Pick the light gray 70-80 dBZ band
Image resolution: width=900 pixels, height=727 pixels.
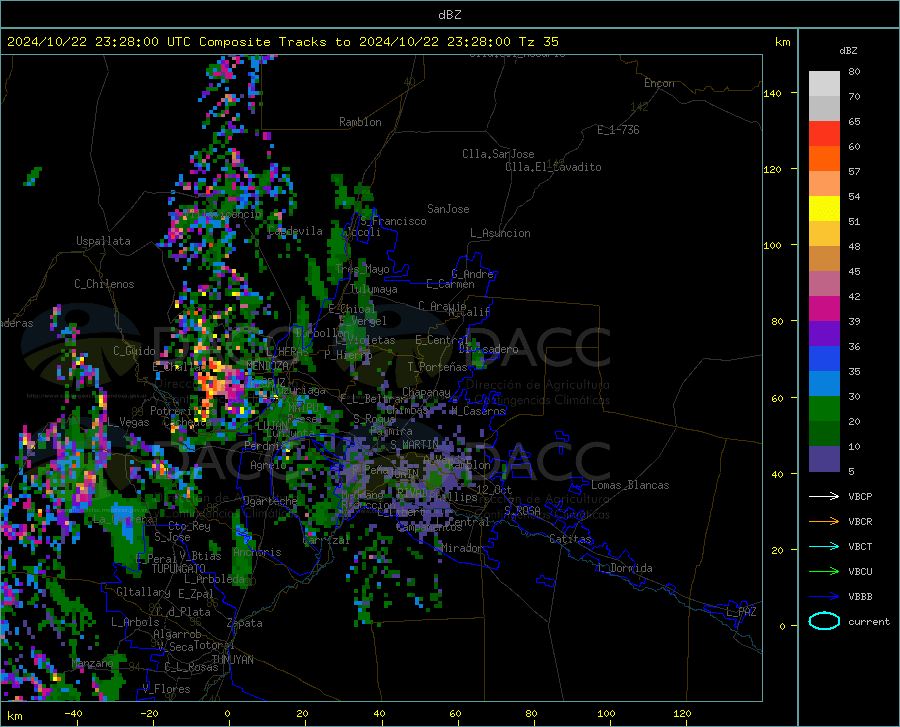coord(824,84)
